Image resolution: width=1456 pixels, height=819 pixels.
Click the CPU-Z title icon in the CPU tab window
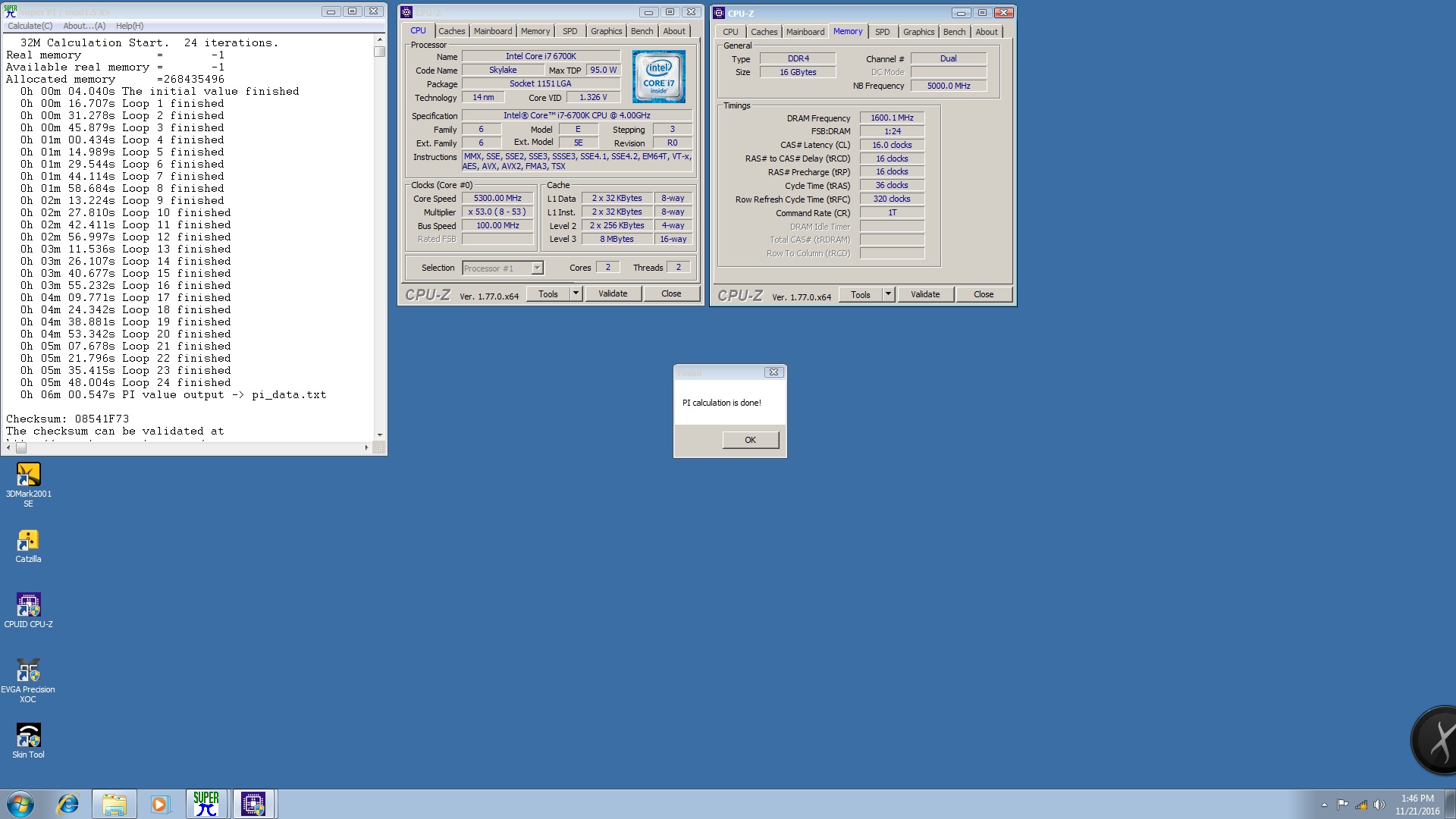[406, 12]
